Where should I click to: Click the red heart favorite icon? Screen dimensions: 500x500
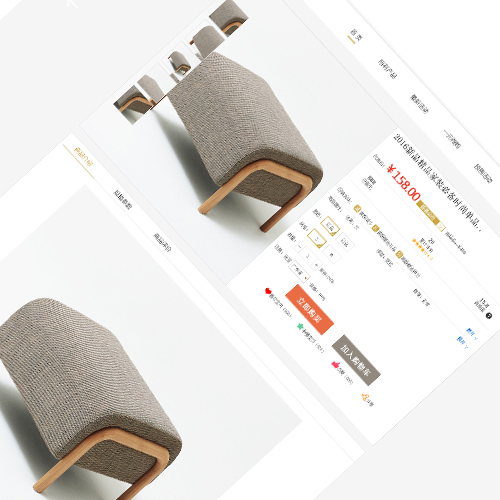pyautogui.click(x=268, y=291)
